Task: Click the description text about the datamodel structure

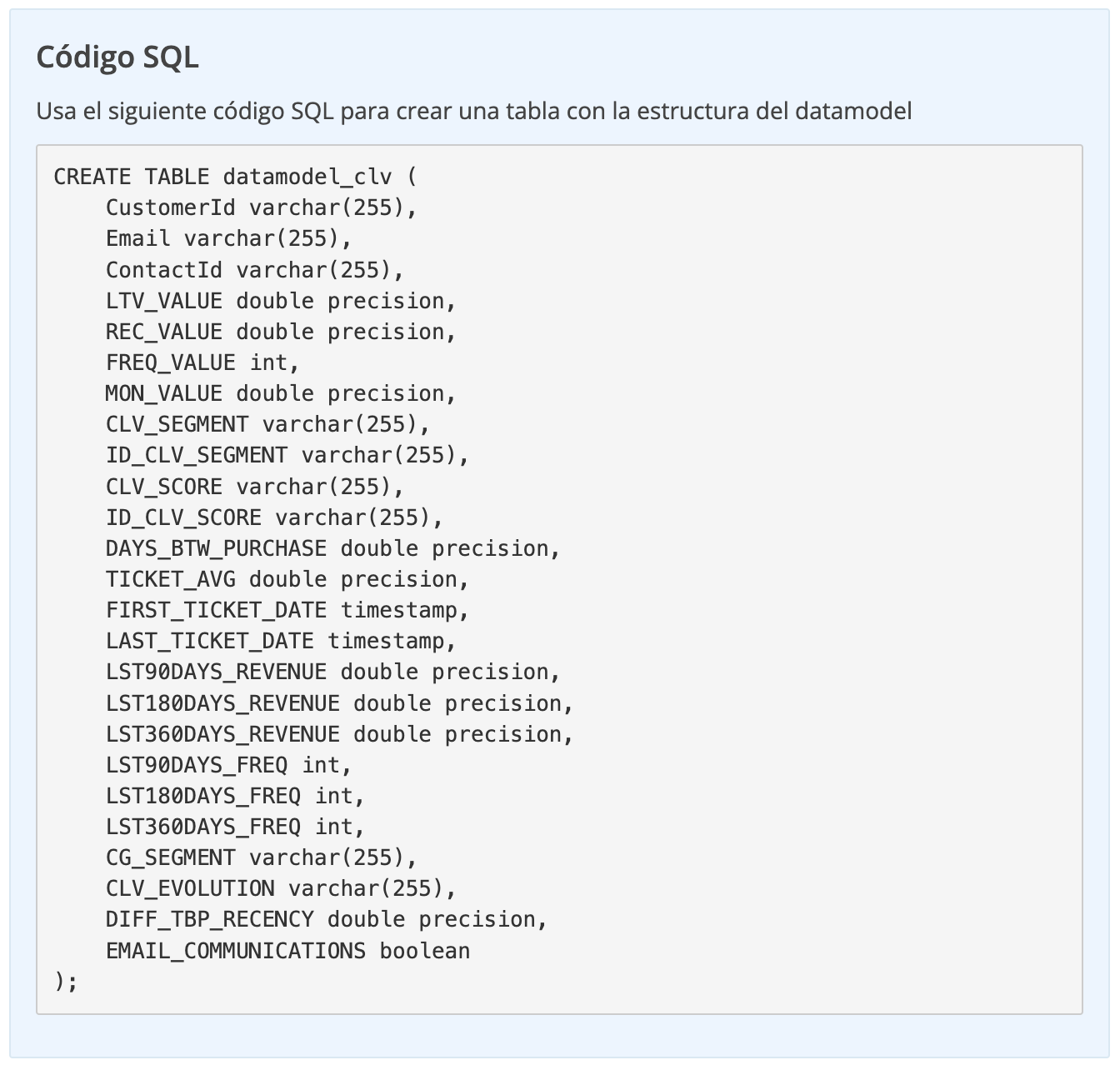Action: coord(473,111)
